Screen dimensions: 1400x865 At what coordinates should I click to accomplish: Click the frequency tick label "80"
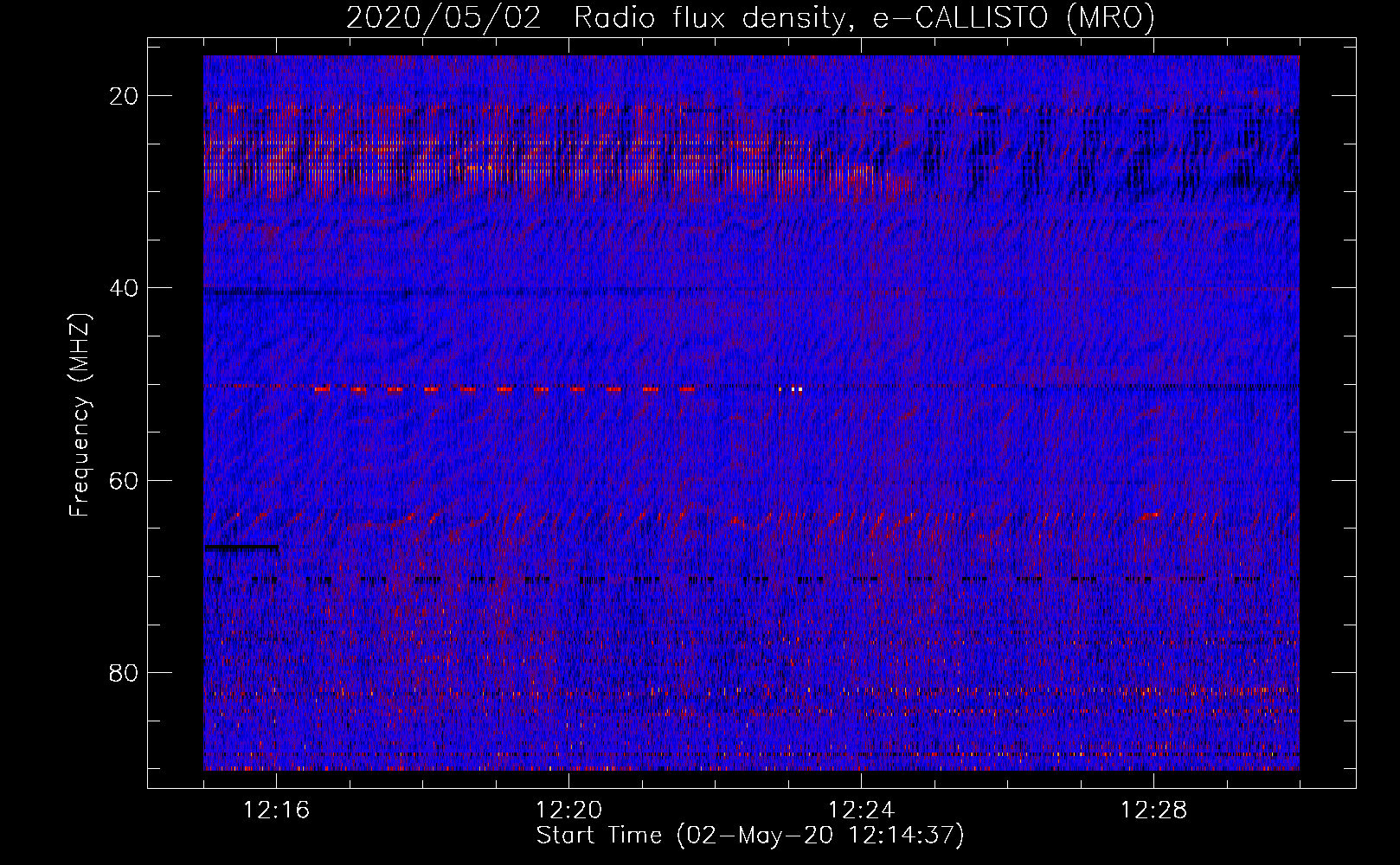[x=124, y=672]
